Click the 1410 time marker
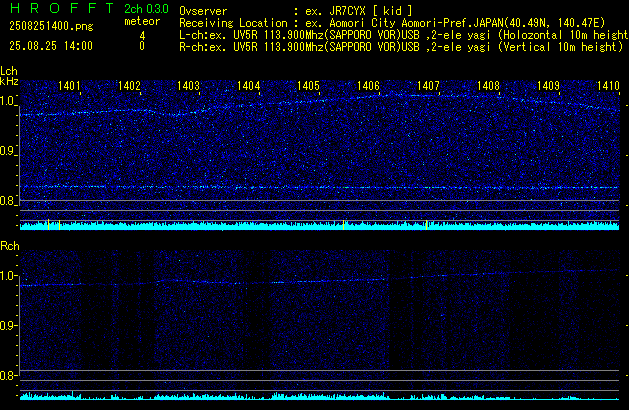 pyautogui.click(x=608, y=86)
